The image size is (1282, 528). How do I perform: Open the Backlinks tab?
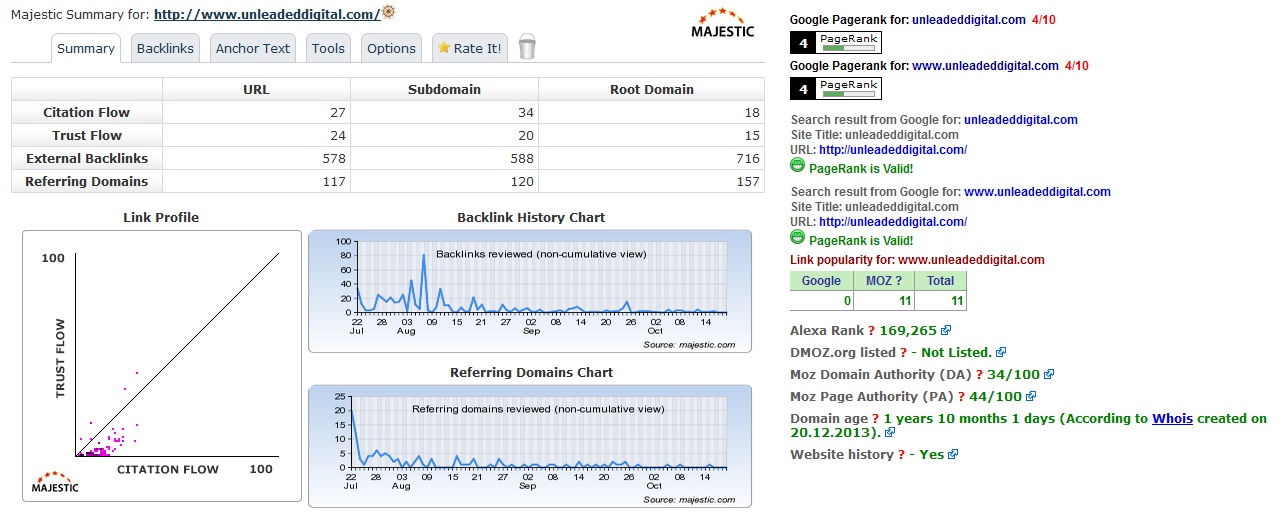(x=165, y=48)
